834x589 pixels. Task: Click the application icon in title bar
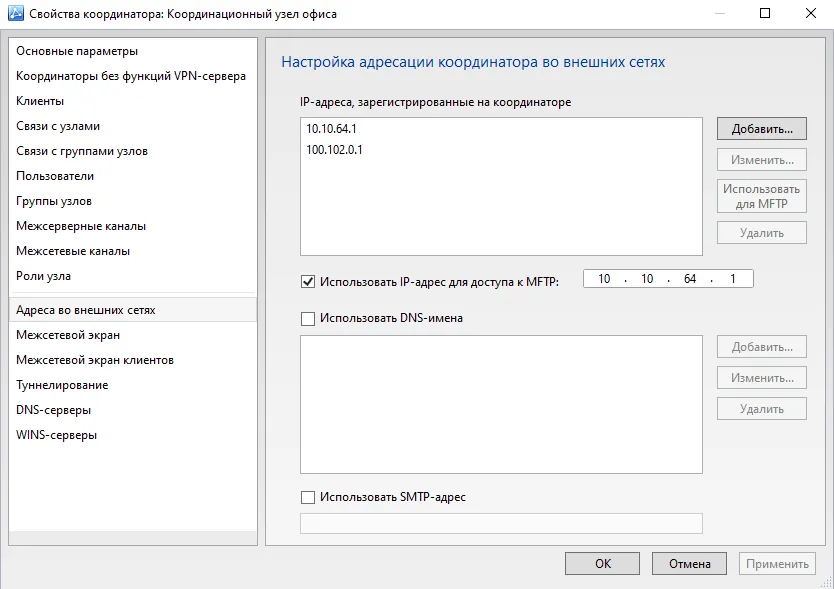click(15, 13)
